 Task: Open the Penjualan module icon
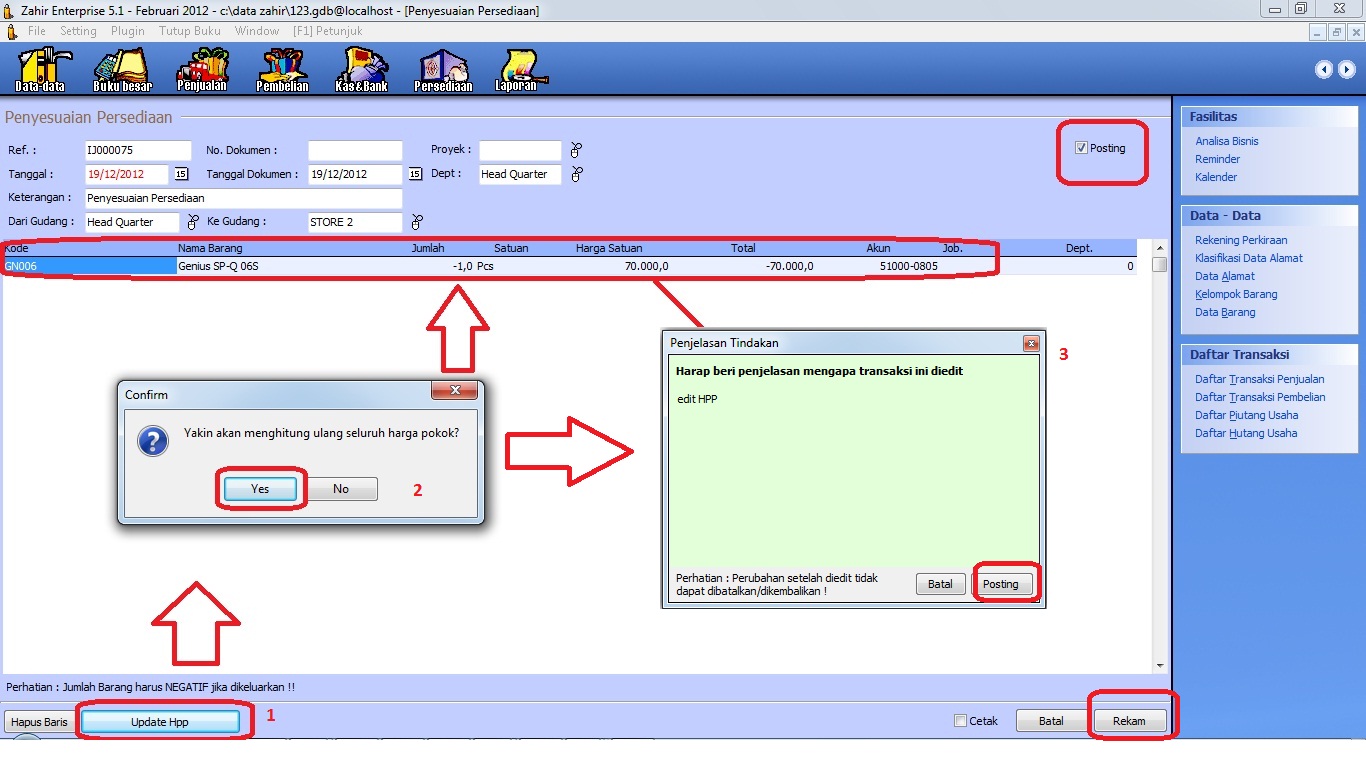tap(202, 69)
